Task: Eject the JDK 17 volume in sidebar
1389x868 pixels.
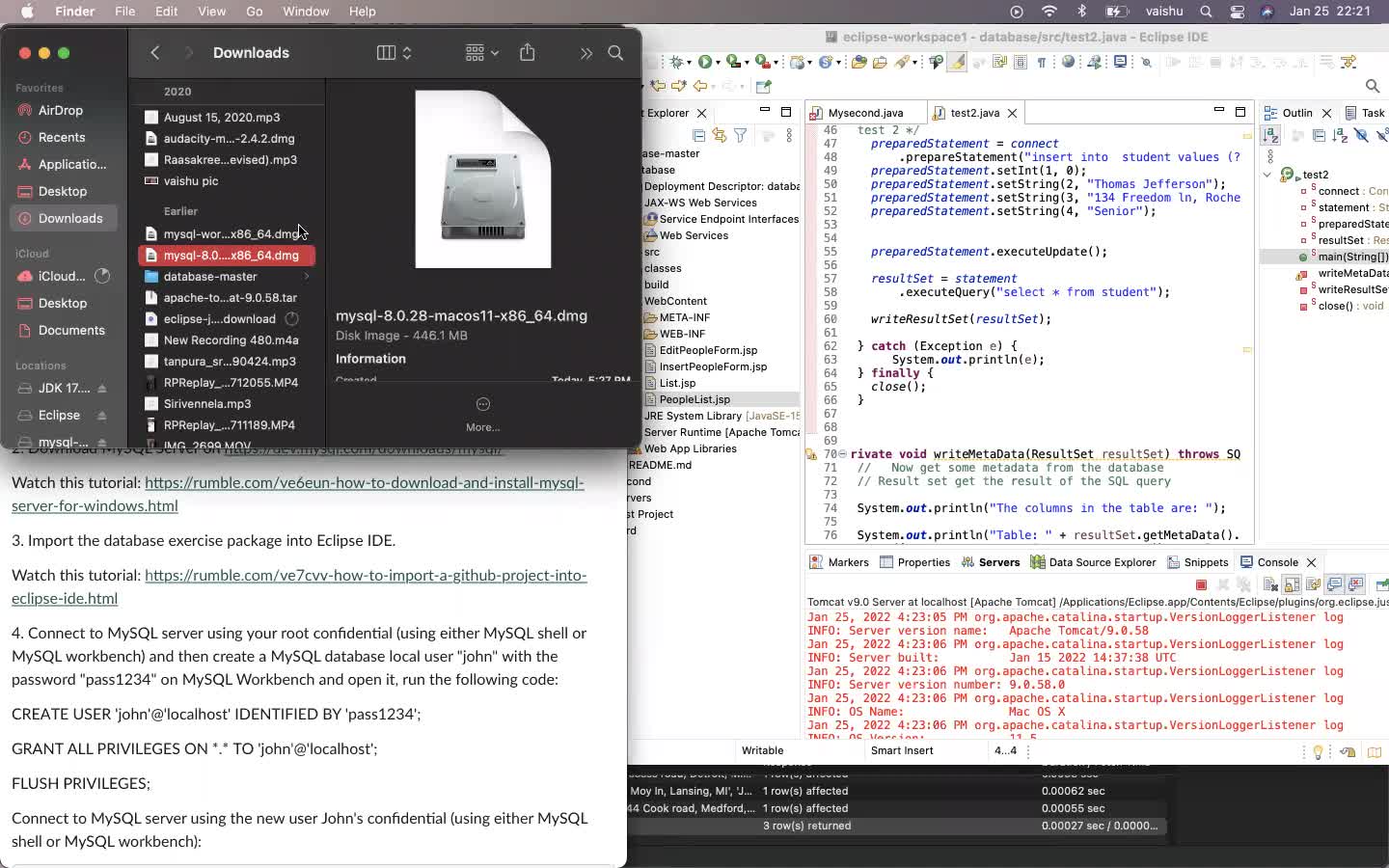Action: pyautogui.click(x=102, y=389)
